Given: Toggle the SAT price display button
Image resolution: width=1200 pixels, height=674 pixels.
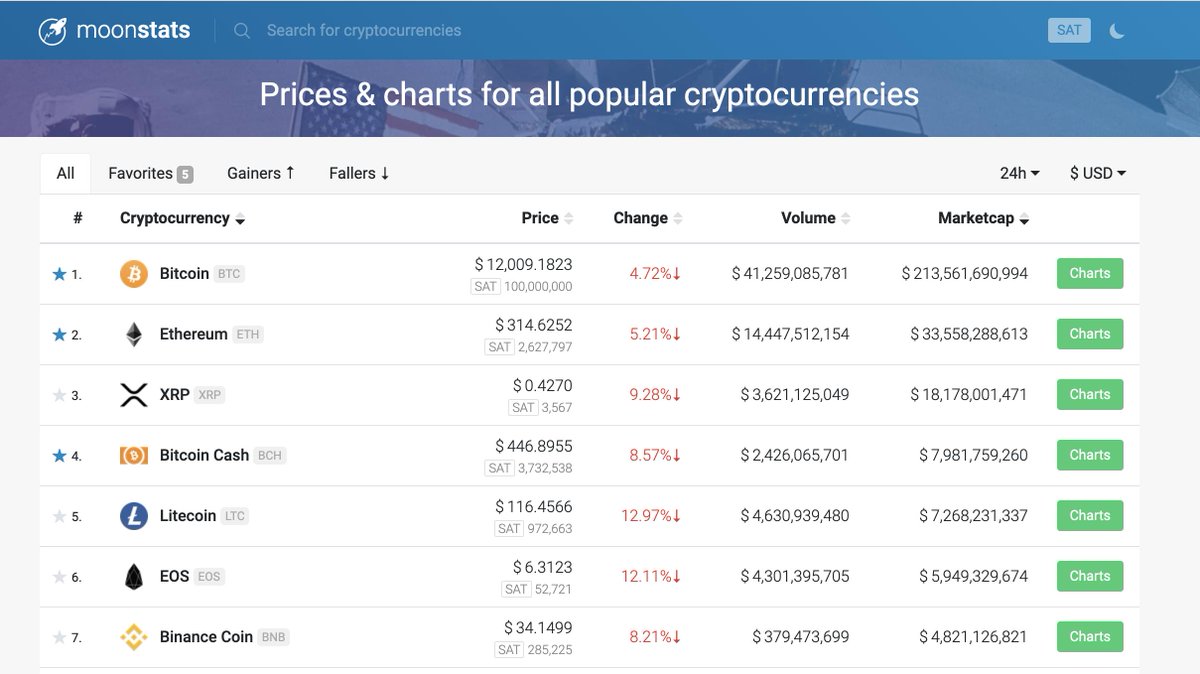Looking at the screenshot, I should pyautogui.click(x=1069, y=30).
